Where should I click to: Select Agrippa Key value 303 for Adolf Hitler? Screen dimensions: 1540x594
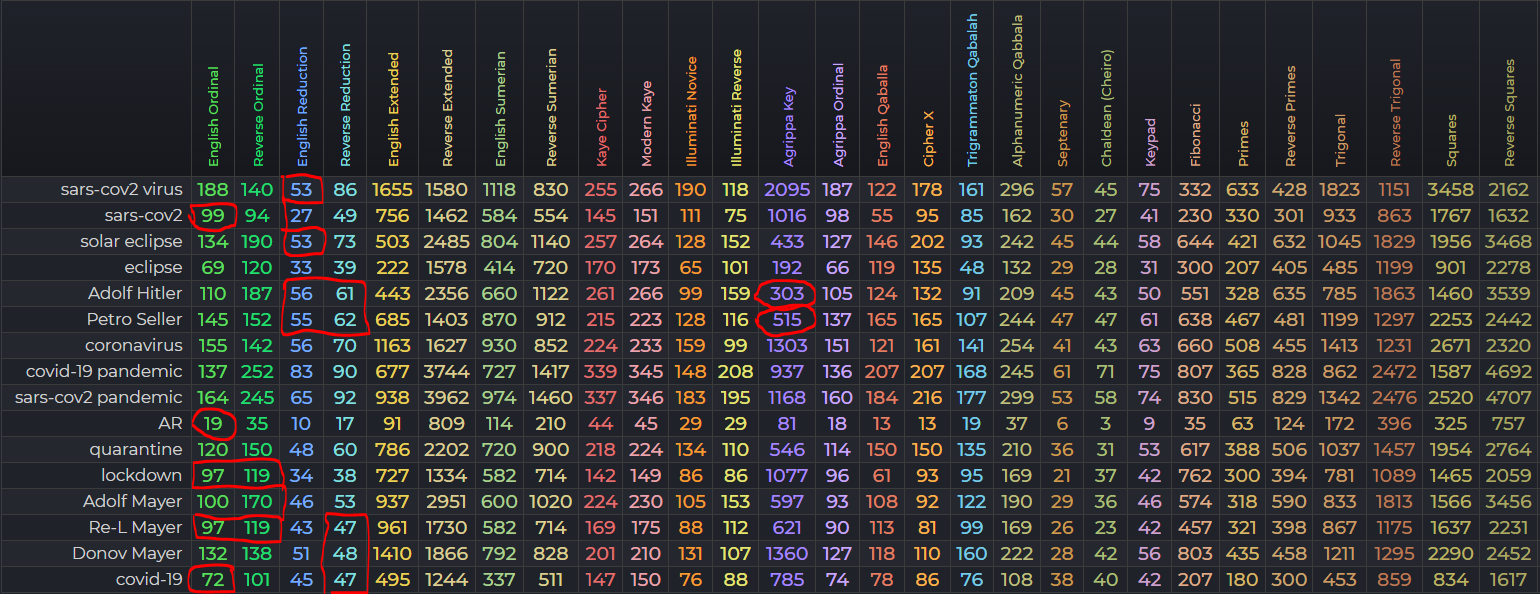pyautogui.click(x=787, y=293)
